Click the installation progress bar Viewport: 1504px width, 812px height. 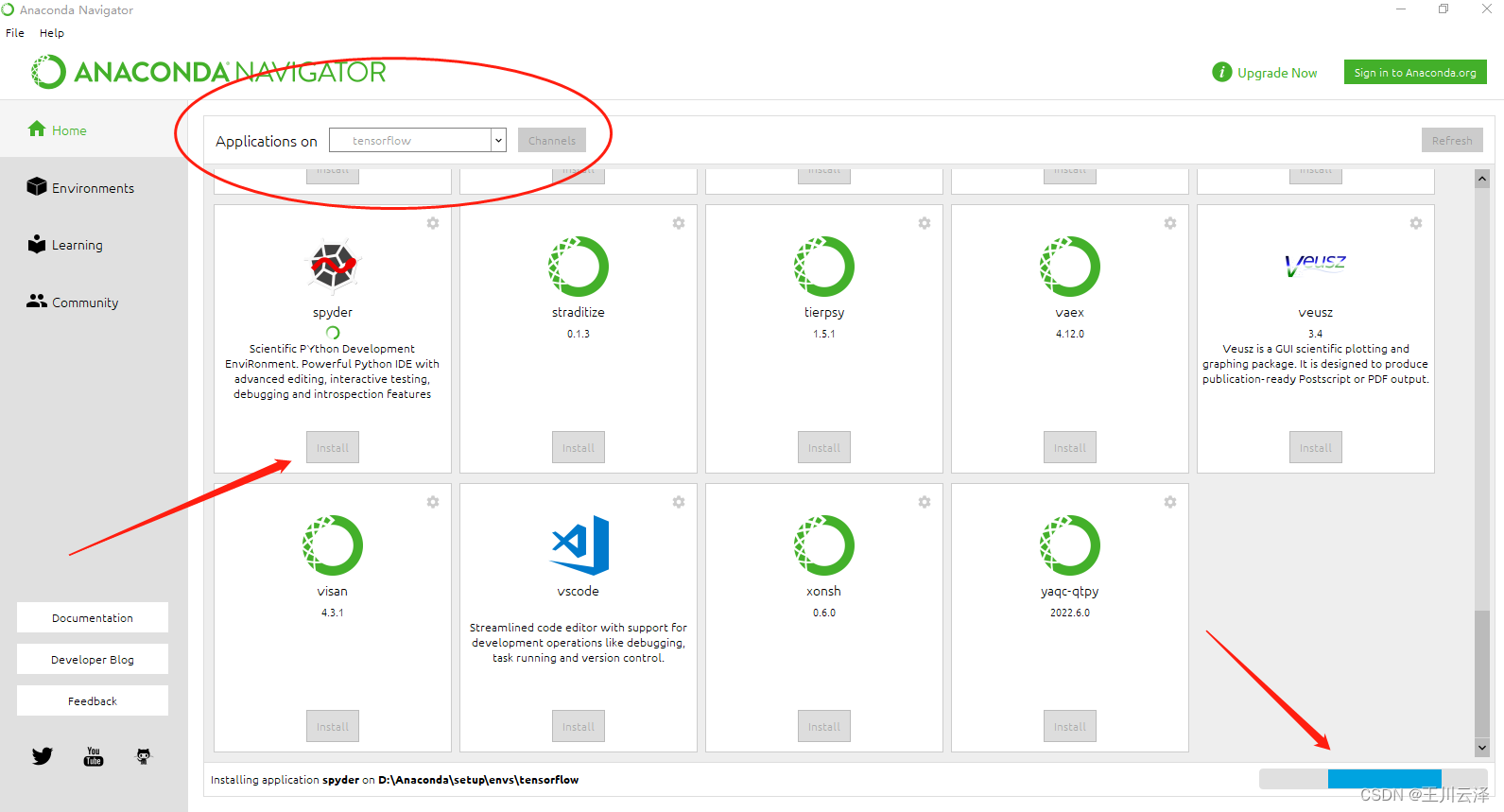pyautogui.click(x=1374, y=778)
